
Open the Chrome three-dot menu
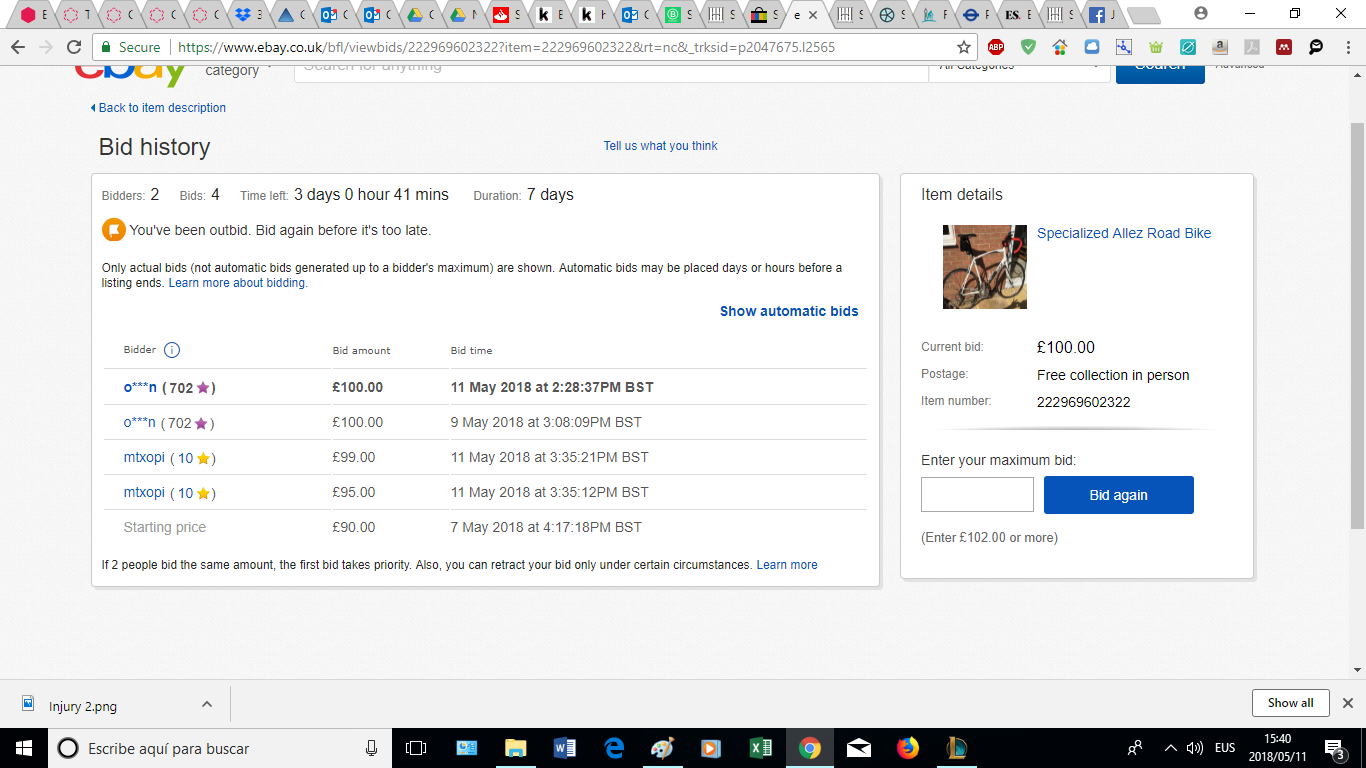pos(1347,47)
